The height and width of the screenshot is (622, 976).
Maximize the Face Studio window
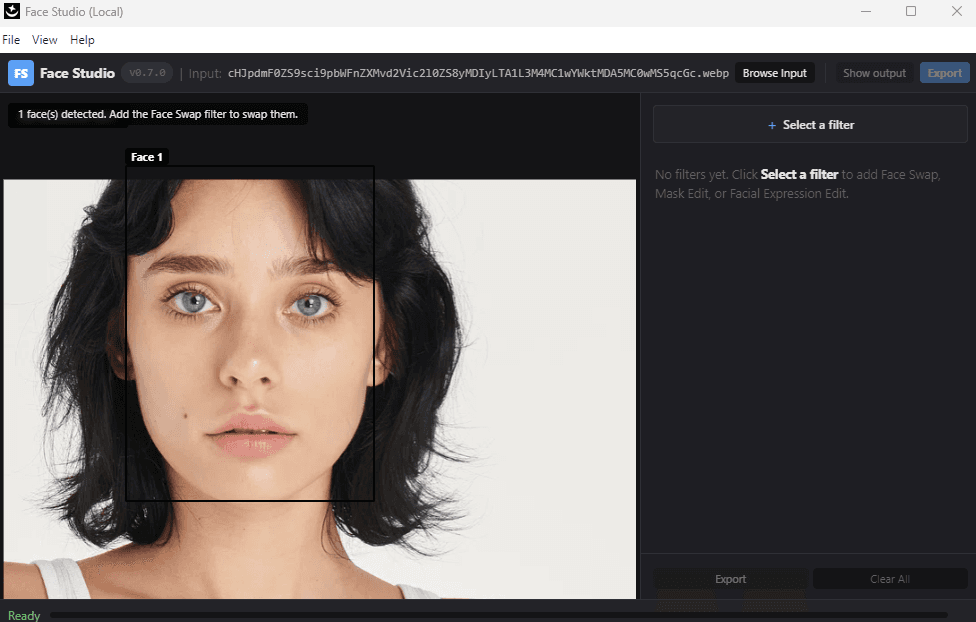(911, 11)
